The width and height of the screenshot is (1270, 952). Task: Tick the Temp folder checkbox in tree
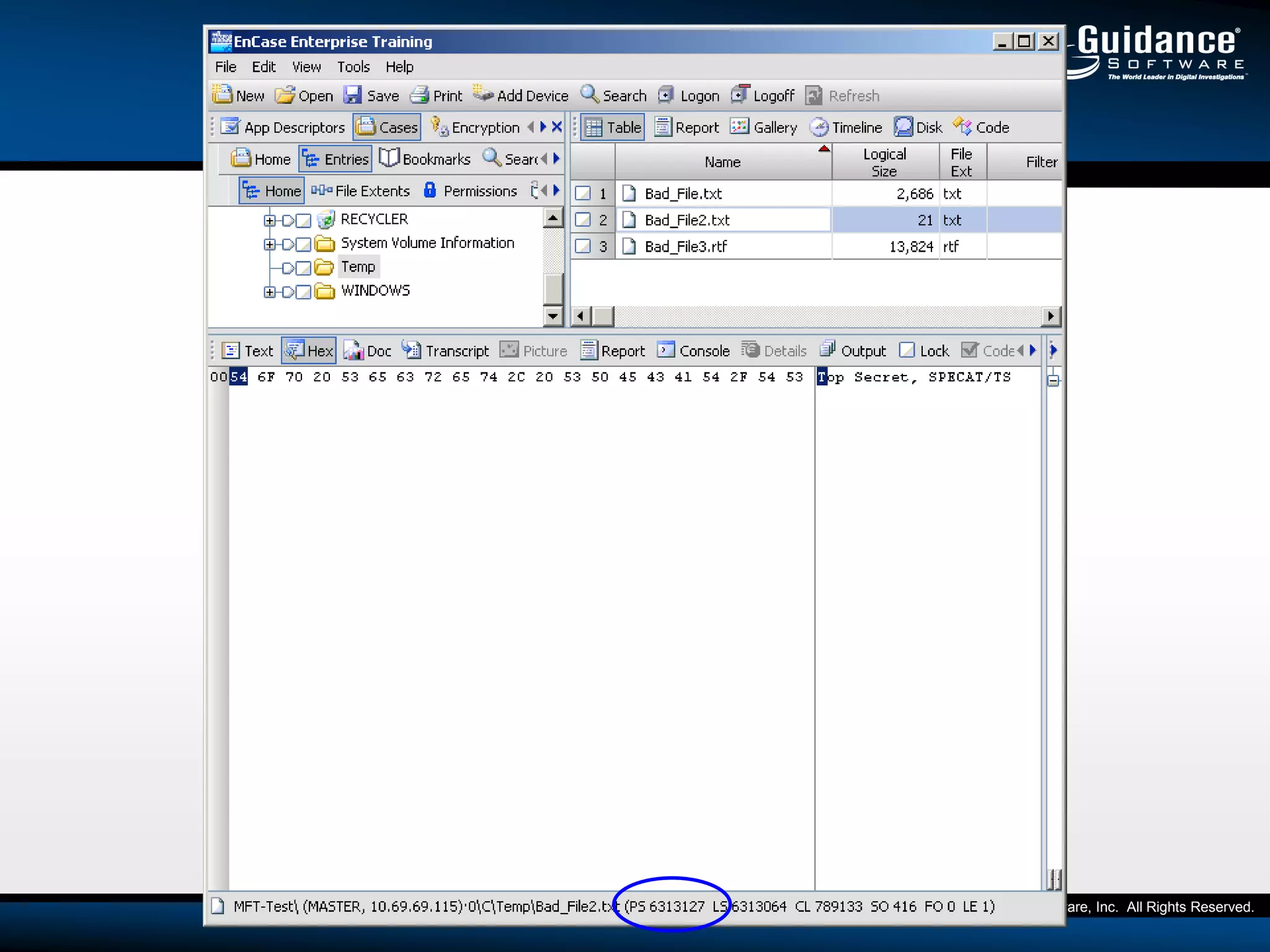303,268
